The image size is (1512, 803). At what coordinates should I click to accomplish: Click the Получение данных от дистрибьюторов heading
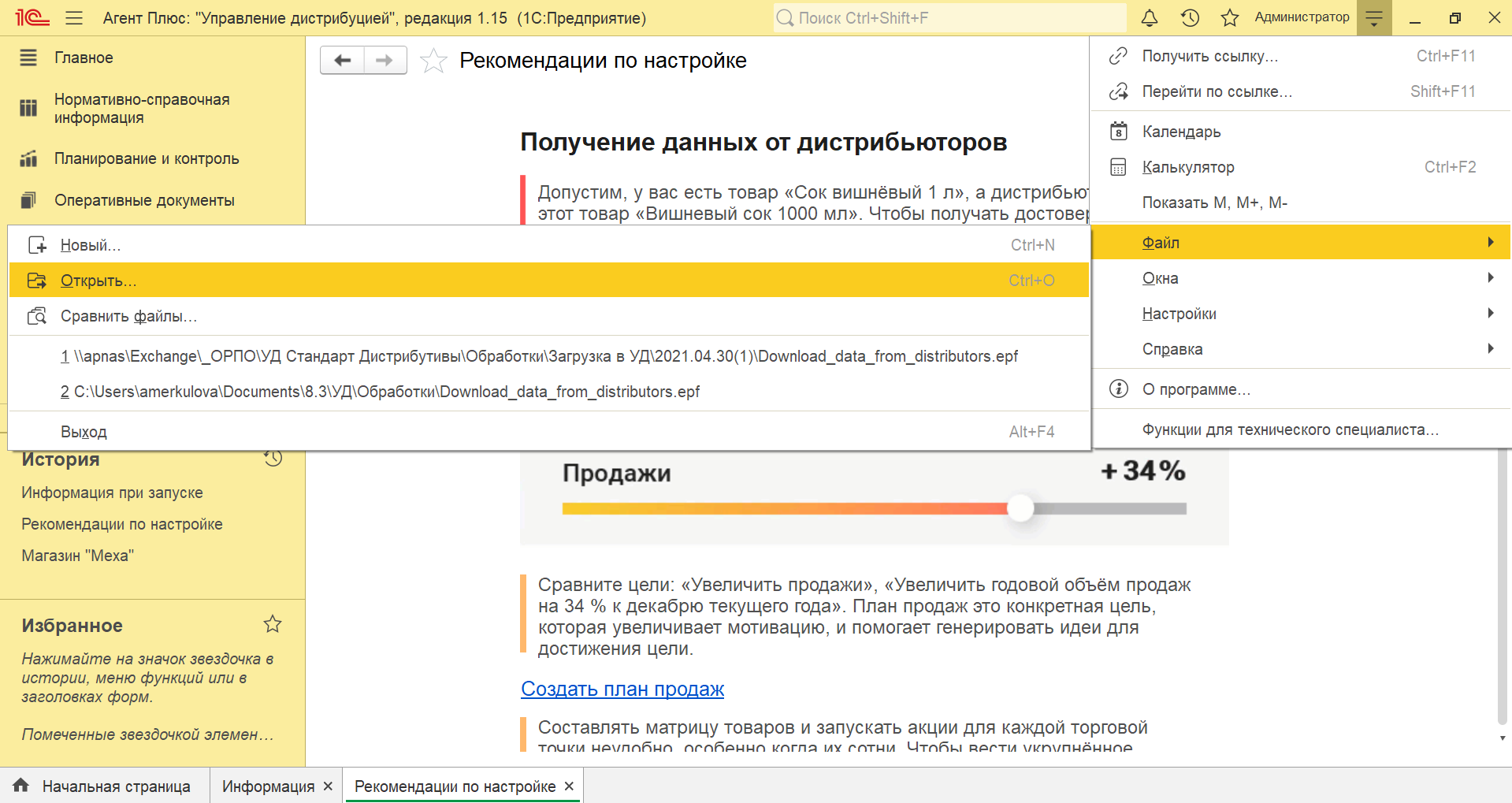[763, 142]
